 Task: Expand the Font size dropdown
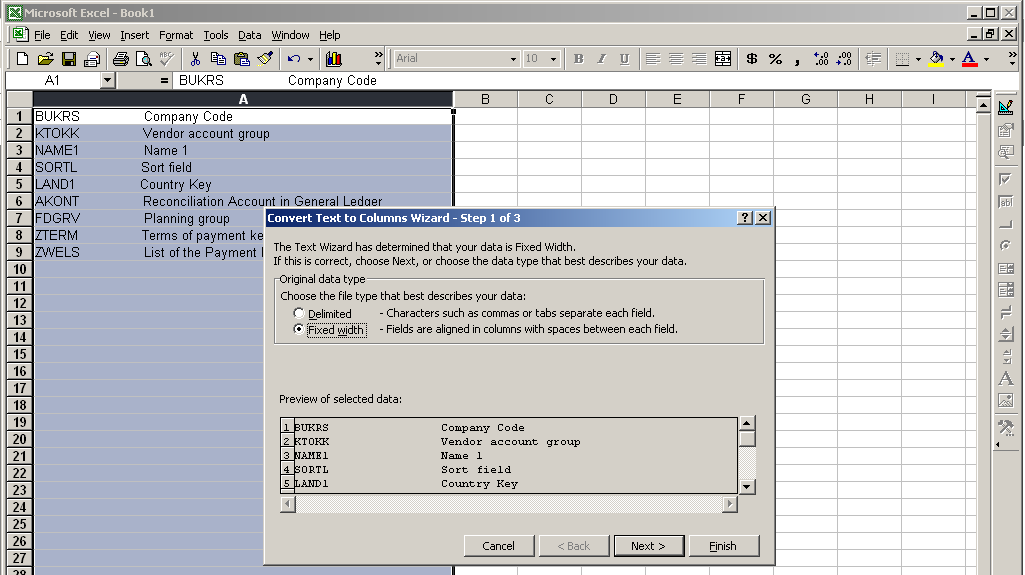[x=555, y=59]
